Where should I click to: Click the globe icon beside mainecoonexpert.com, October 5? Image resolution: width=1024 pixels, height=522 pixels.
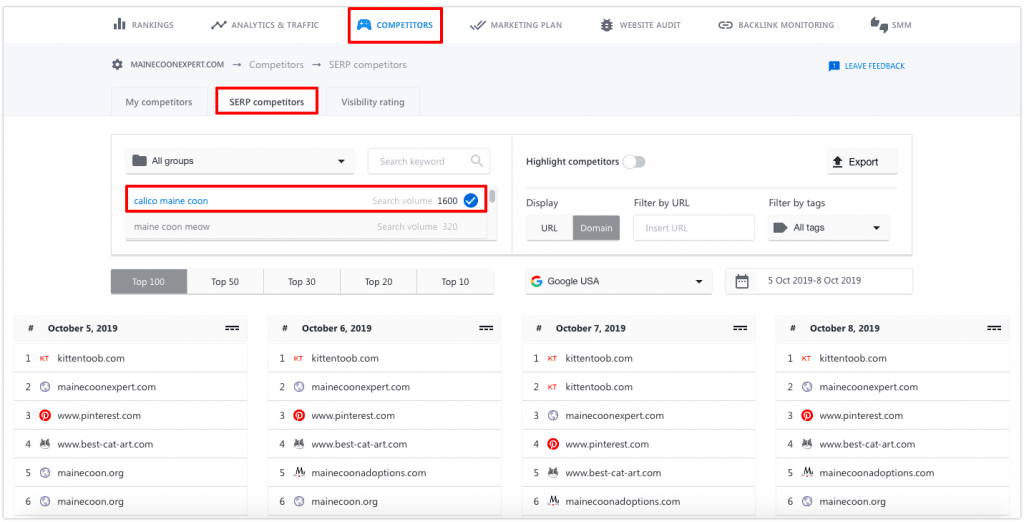(45, 387)
